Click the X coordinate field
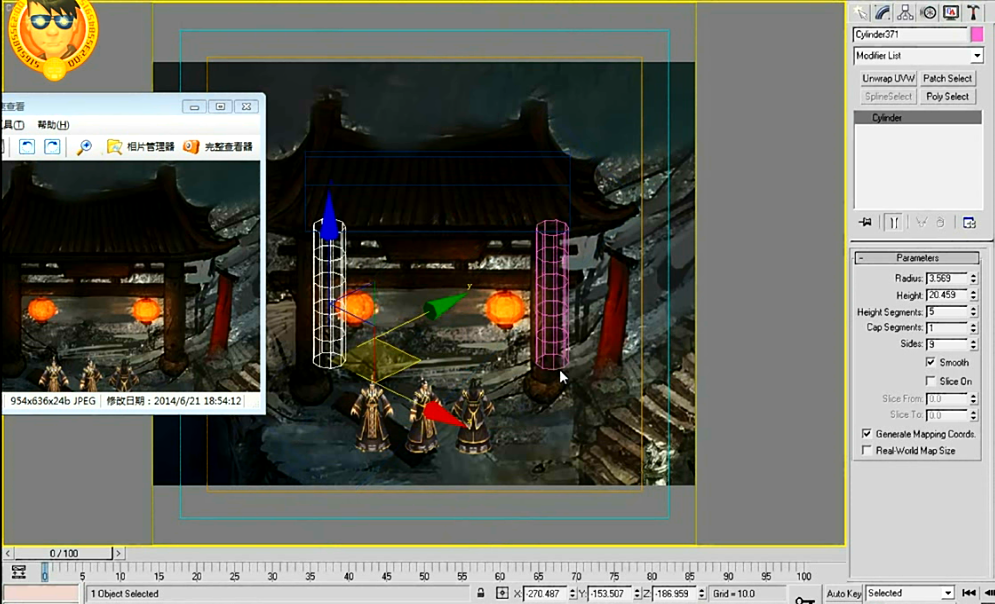 545,594
